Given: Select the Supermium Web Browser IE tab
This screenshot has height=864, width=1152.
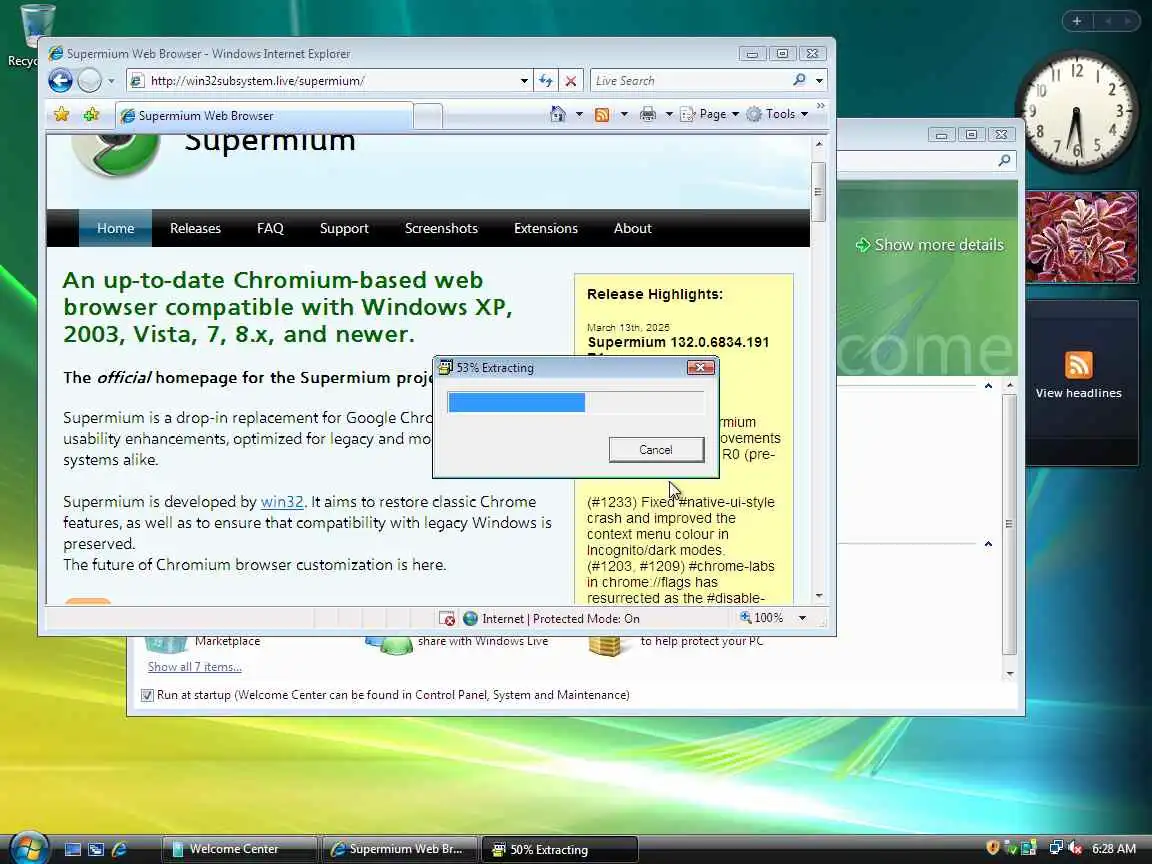Looking at the screenshot, I should coord(264,116).
